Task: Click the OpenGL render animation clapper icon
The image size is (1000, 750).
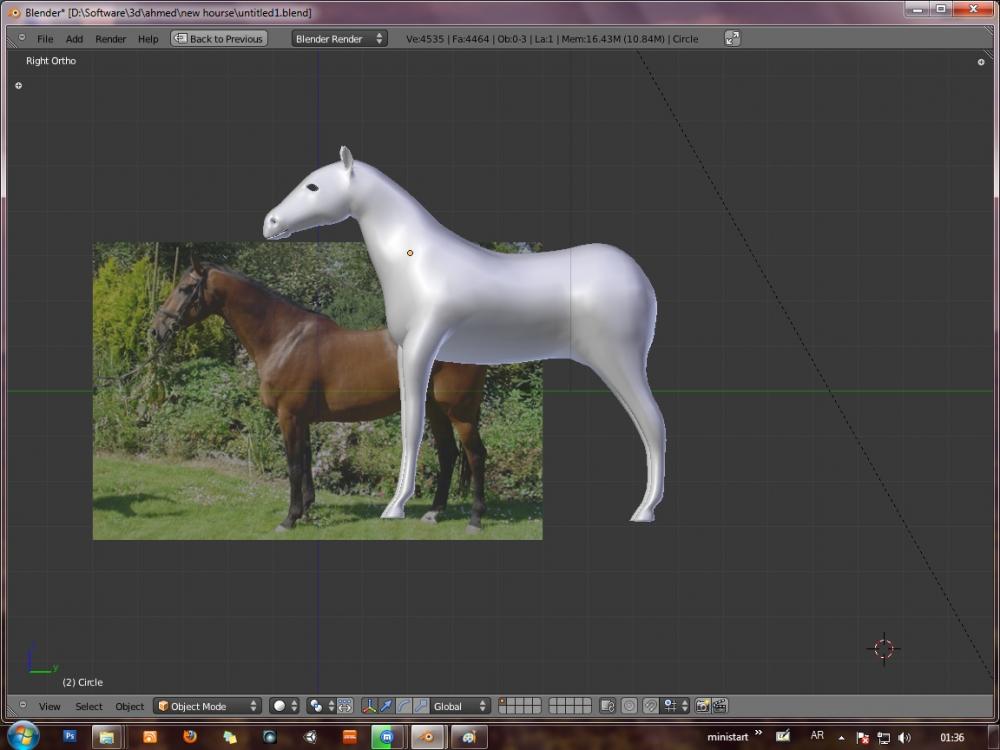Action: [x=719, y=706]
